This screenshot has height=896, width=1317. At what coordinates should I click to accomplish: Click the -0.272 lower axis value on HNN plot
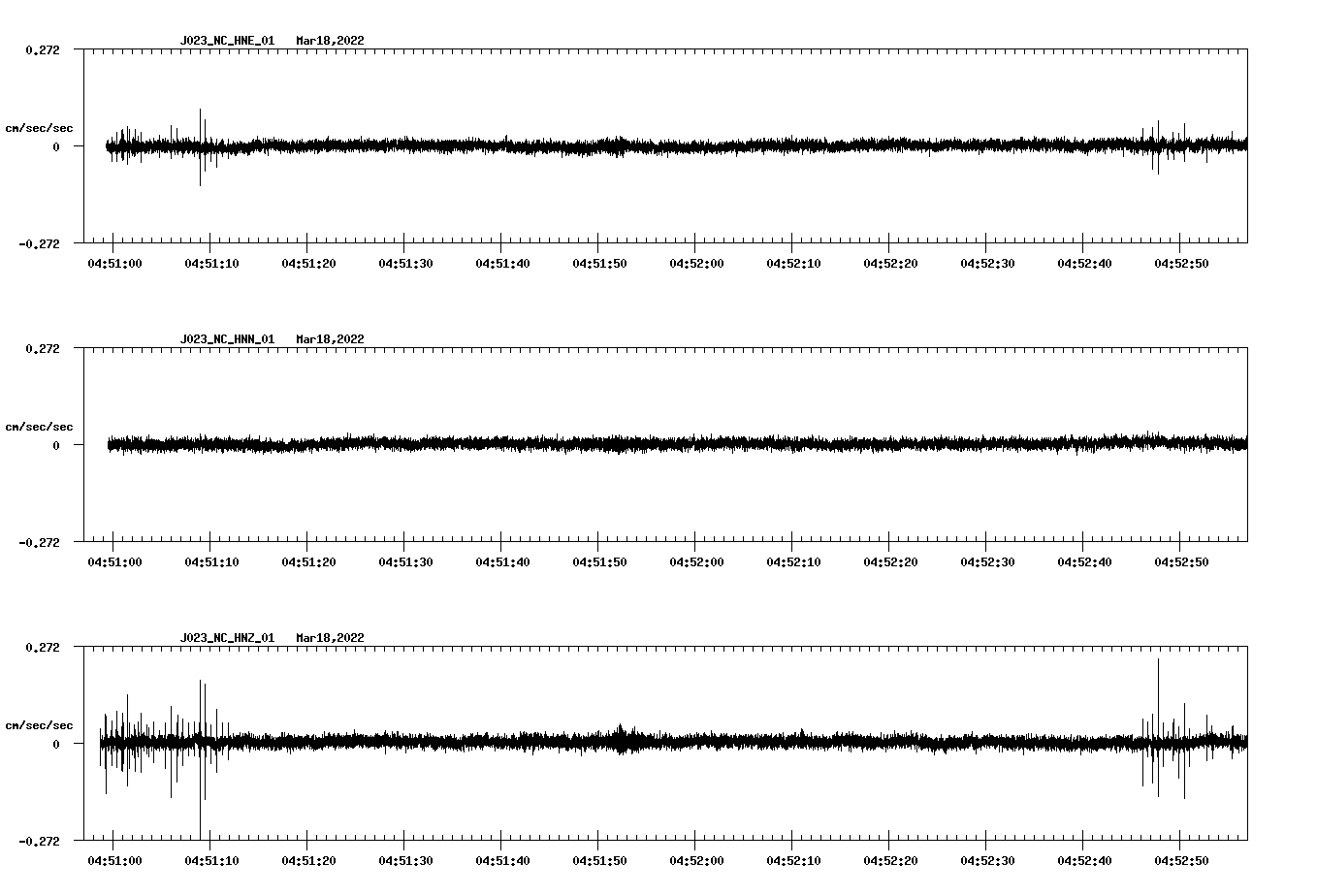pos(39,542)
